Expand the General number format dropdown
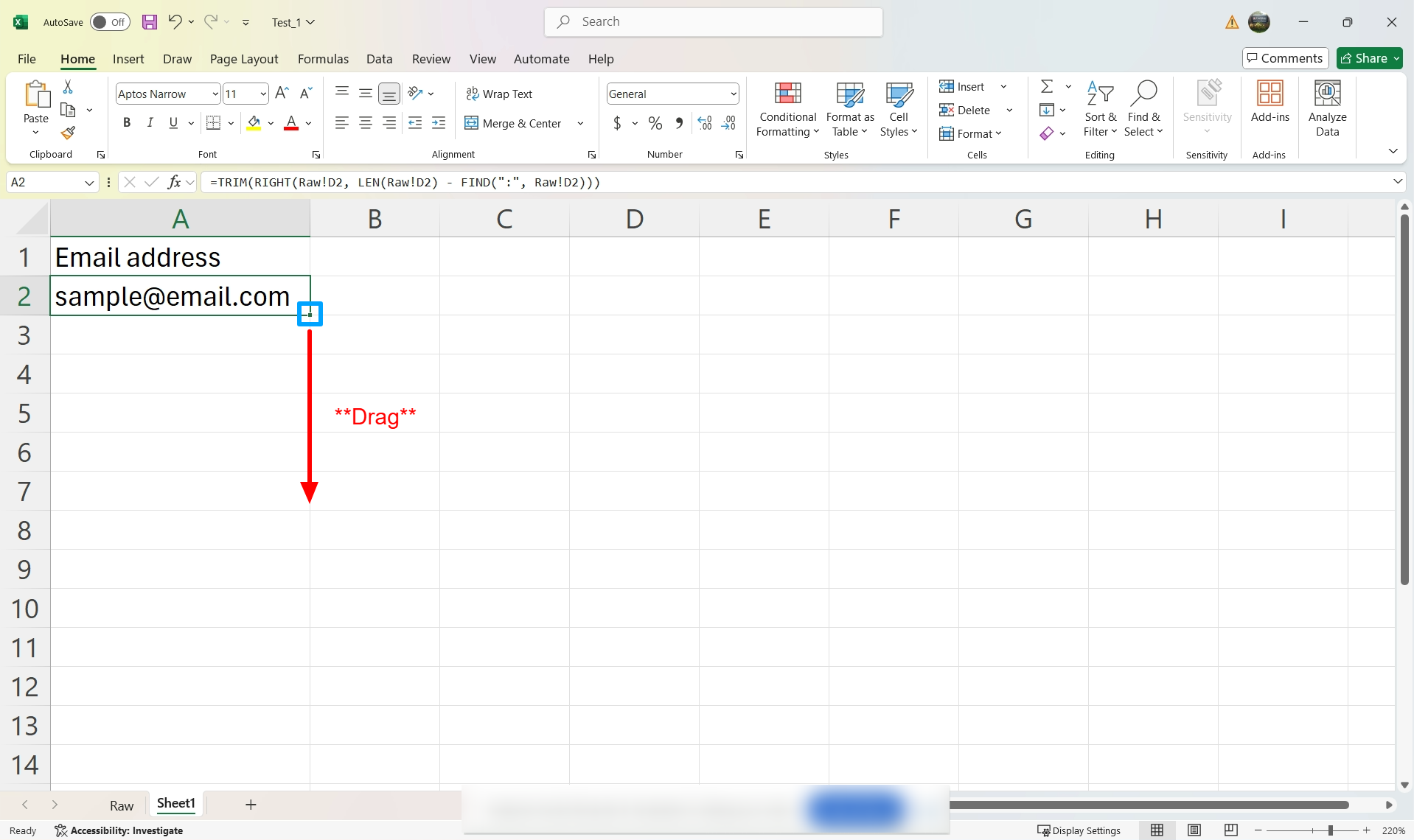The image size is (1414, 840). point(734,94)
